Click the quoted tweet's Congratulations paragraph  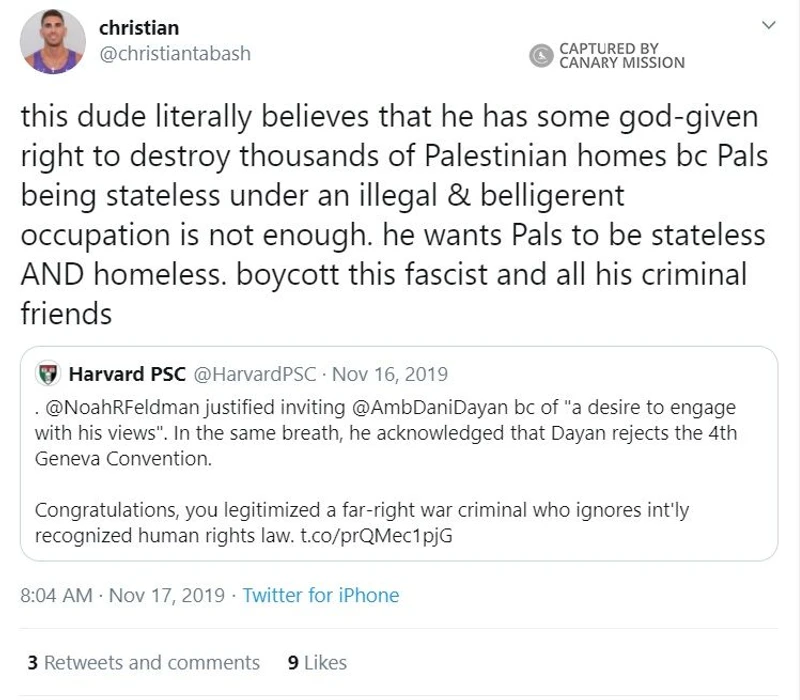362,523
